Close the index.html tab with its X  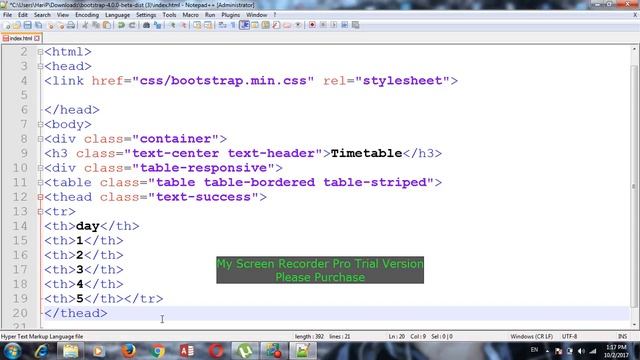[37, 38]
